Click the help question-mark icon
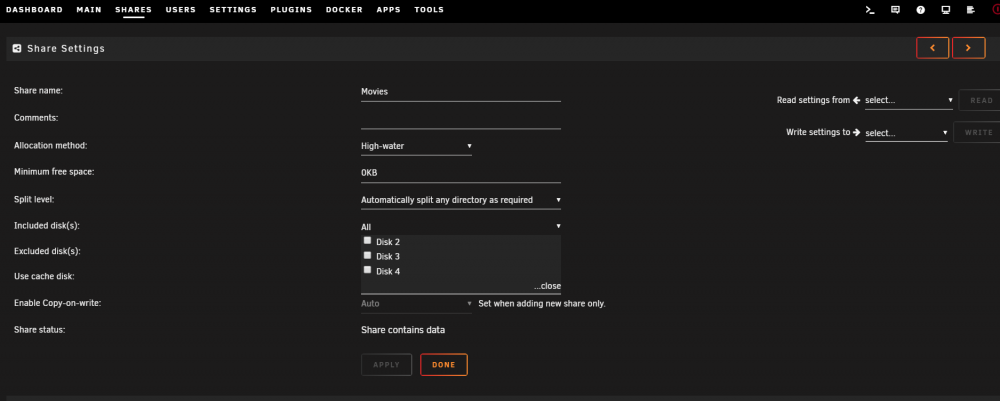Viewport: 1000px width, 401px height. coord(920,10)
